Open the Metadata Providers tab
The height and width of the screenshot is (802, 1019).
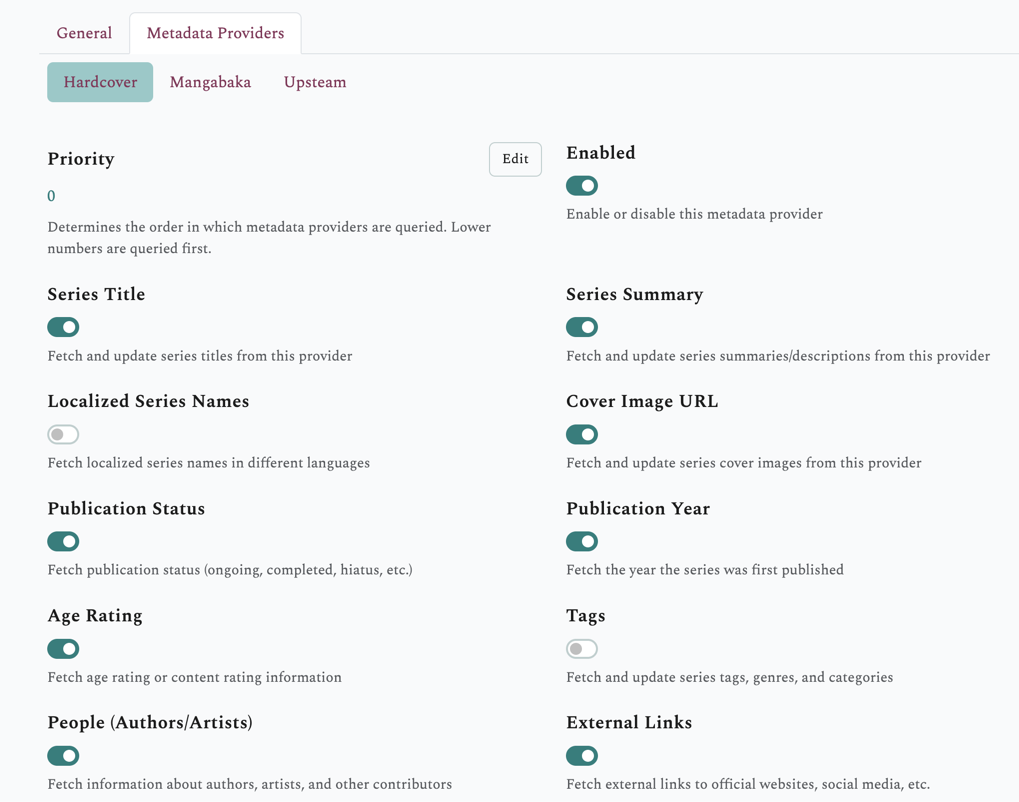(215, 33)
